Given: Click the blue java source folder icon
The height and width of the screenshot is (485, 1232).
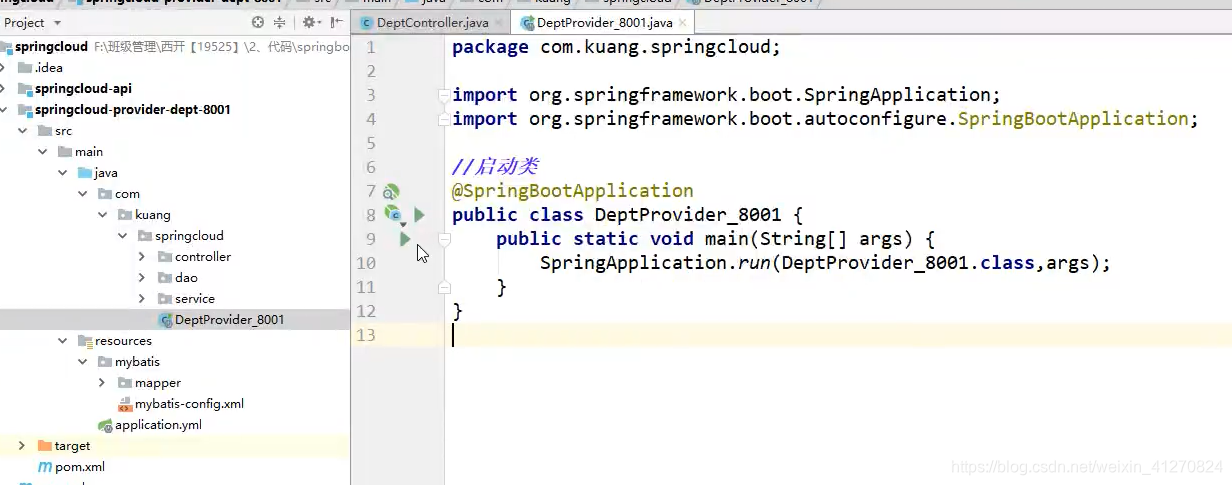Looking at the screenshot, I should point(84,173).
